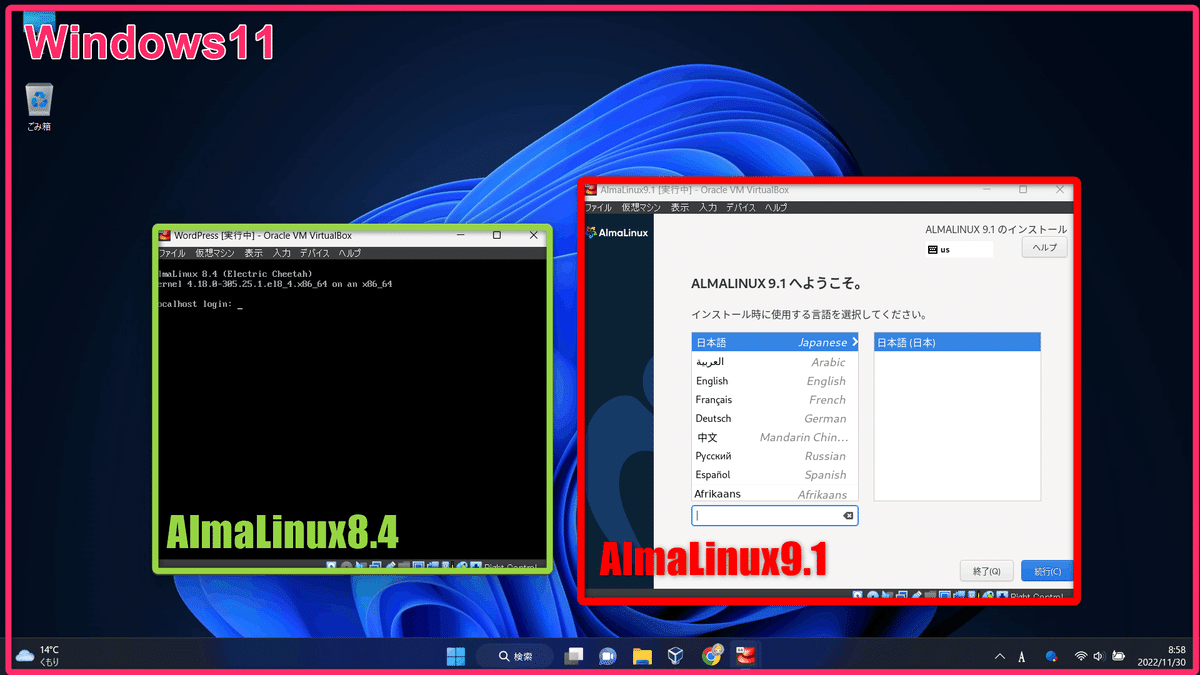Open the VirtualBox Manager taskbar icon
The image size is (1200, 675).
[x=677, y=656]
